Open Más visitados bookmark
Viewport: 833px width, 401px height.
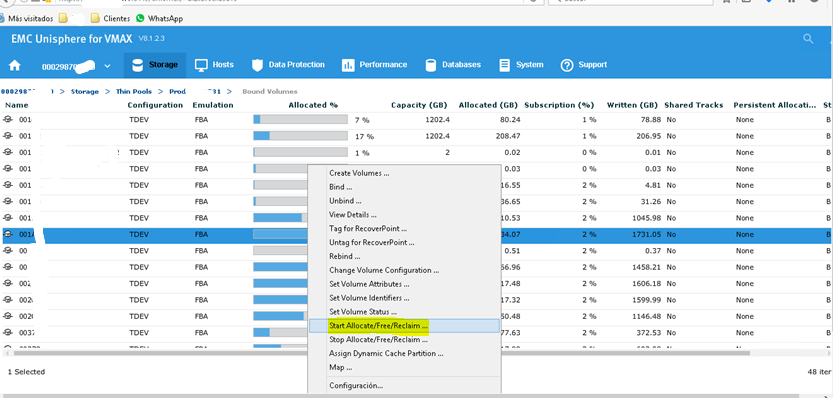[x=27, y=18]
